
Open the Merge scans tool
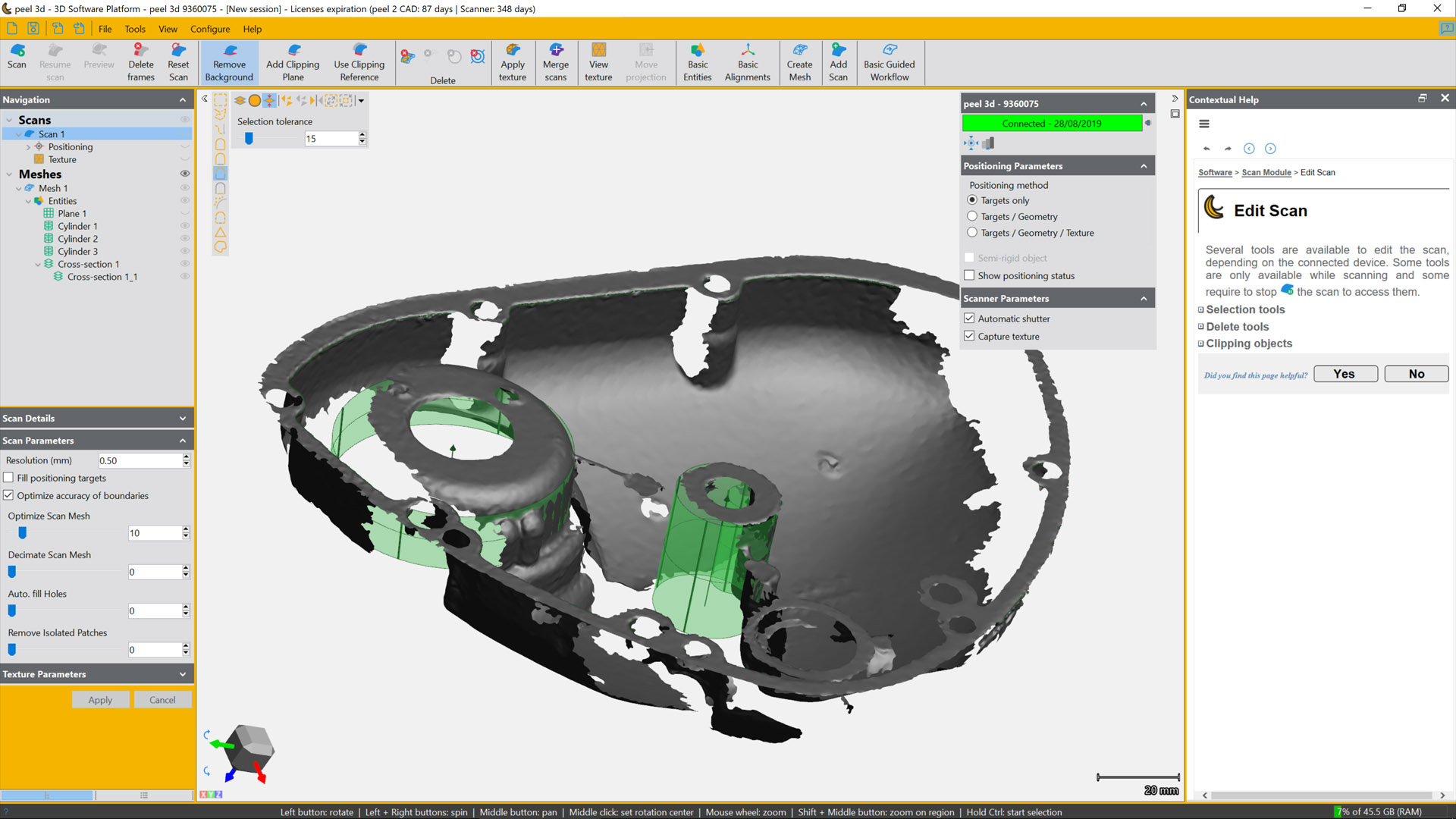[555, 63]
